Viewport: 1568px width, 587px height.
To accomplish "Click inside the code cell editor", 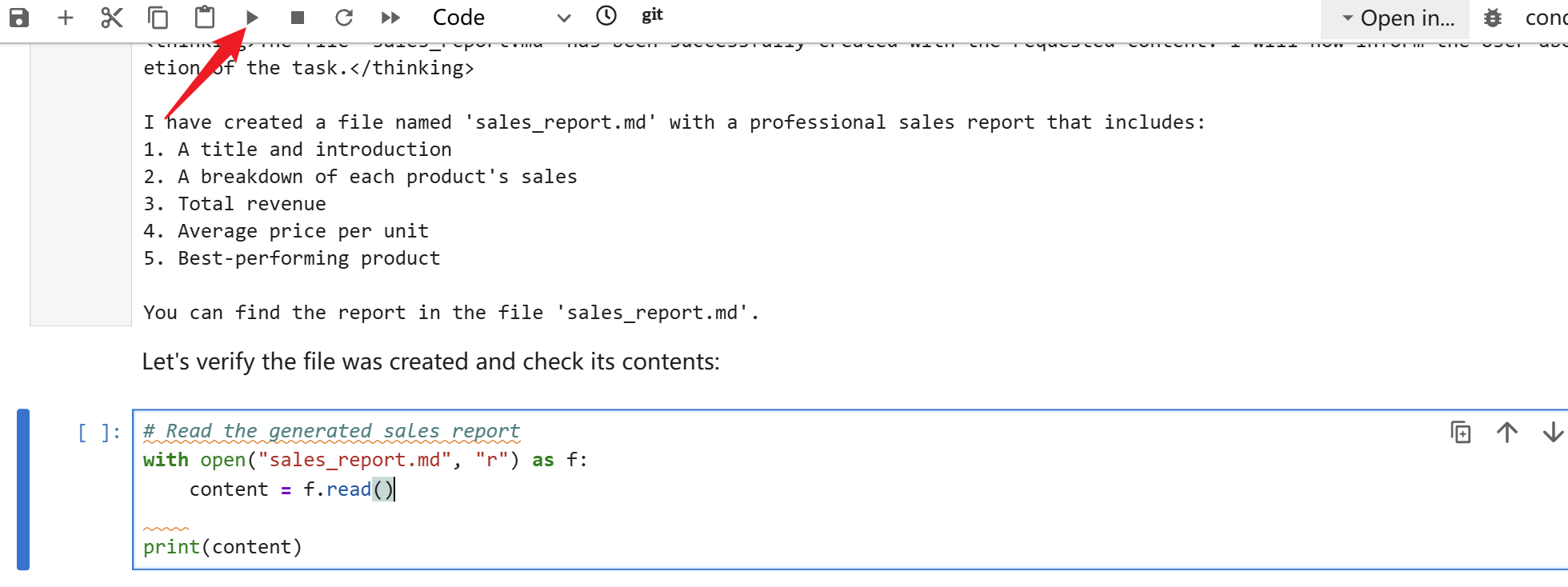I will [x=848, y=489].
